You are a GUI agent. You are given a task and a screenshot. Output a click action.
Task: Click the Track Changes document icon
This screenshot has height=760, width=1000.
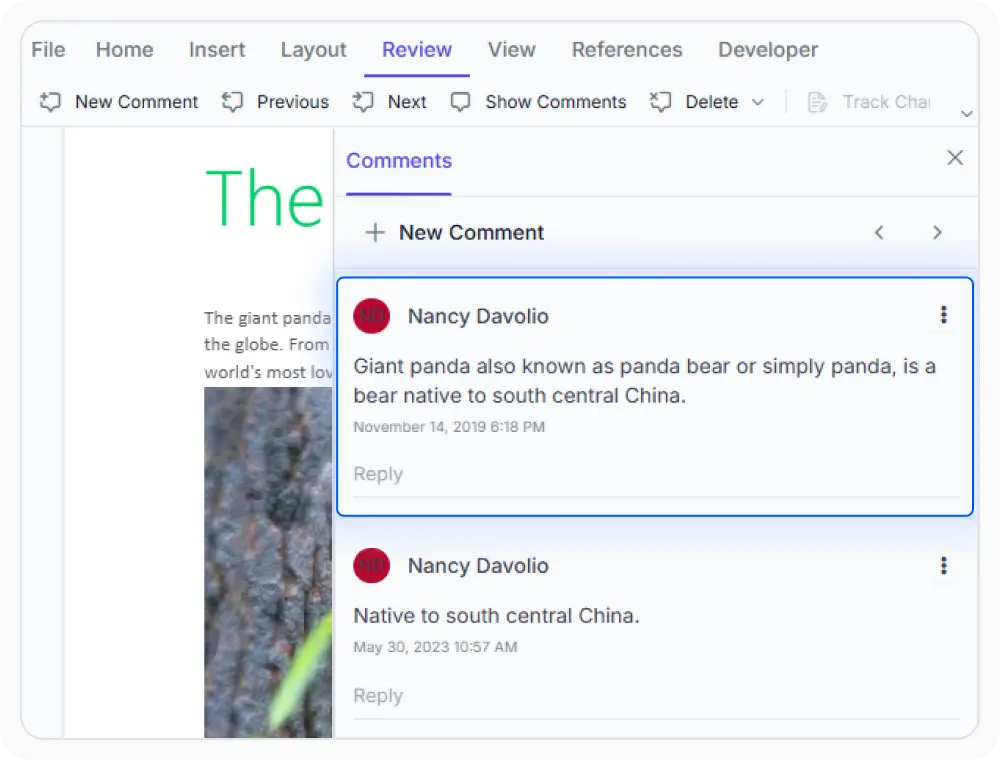pos(817,102)
